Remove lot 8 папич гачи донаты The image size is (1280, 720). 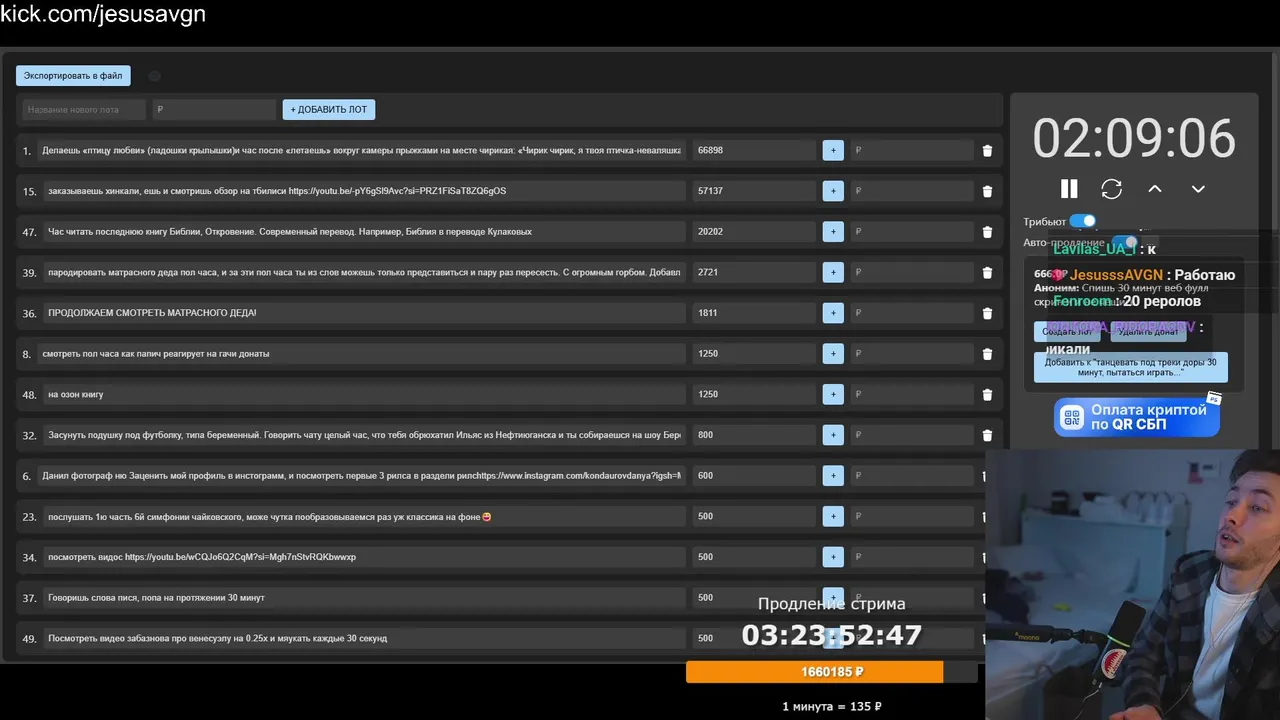click(988, 354)
